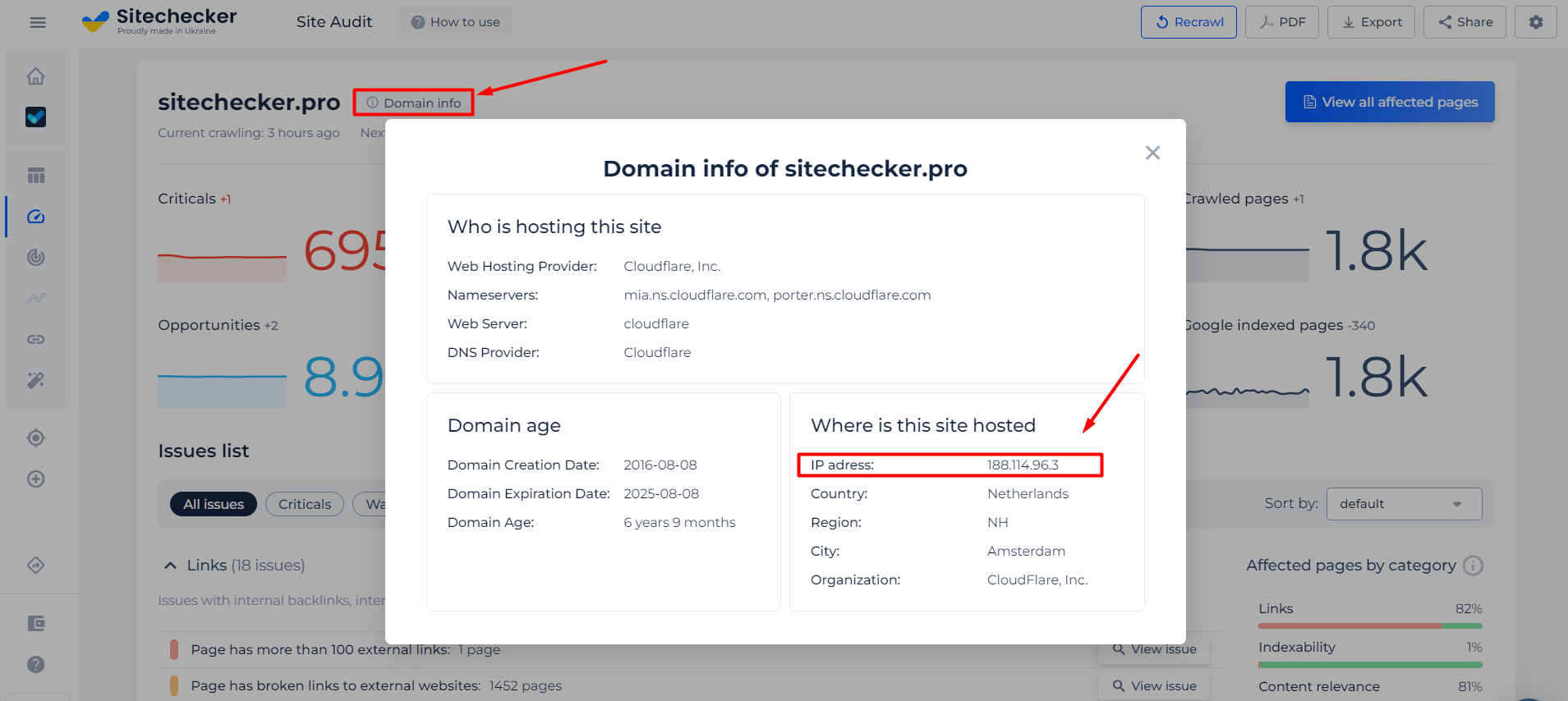Click the target crosshair sidebar icon

tap(36, 438)
